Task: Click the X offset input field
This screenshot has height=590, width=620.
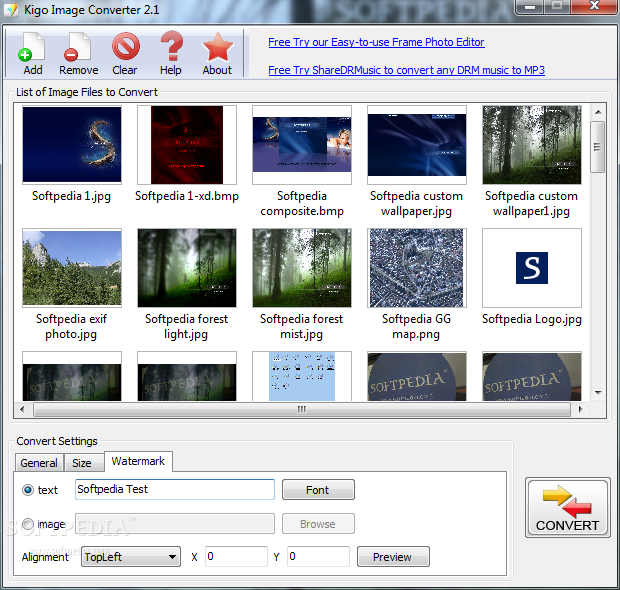Action: tap(236, 556)
